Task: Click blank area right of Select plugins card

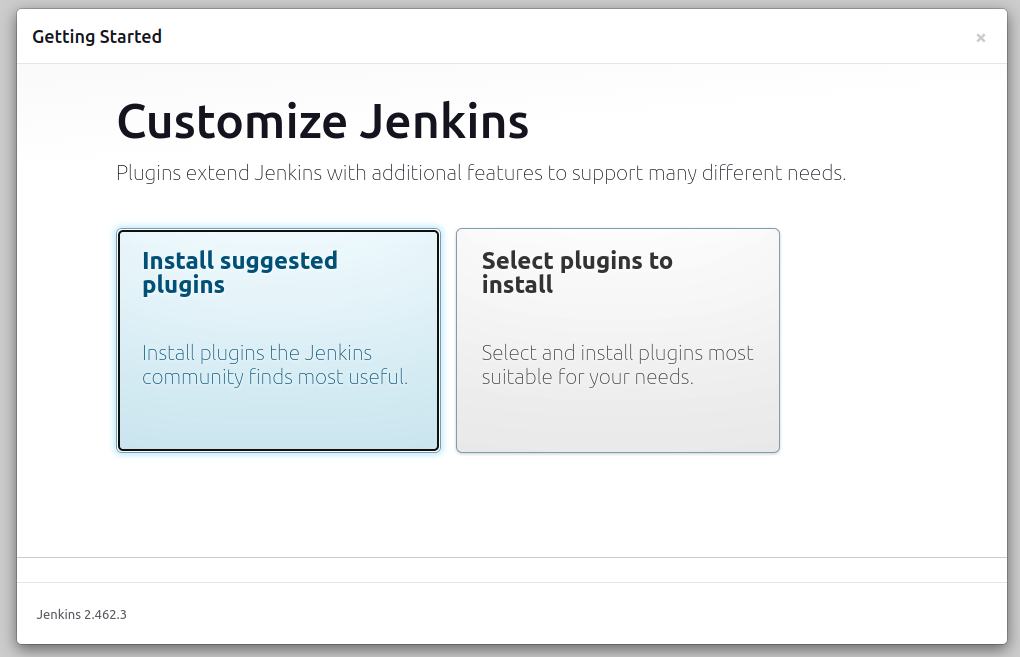Action: pyautogui.click(x=890, y=340)
